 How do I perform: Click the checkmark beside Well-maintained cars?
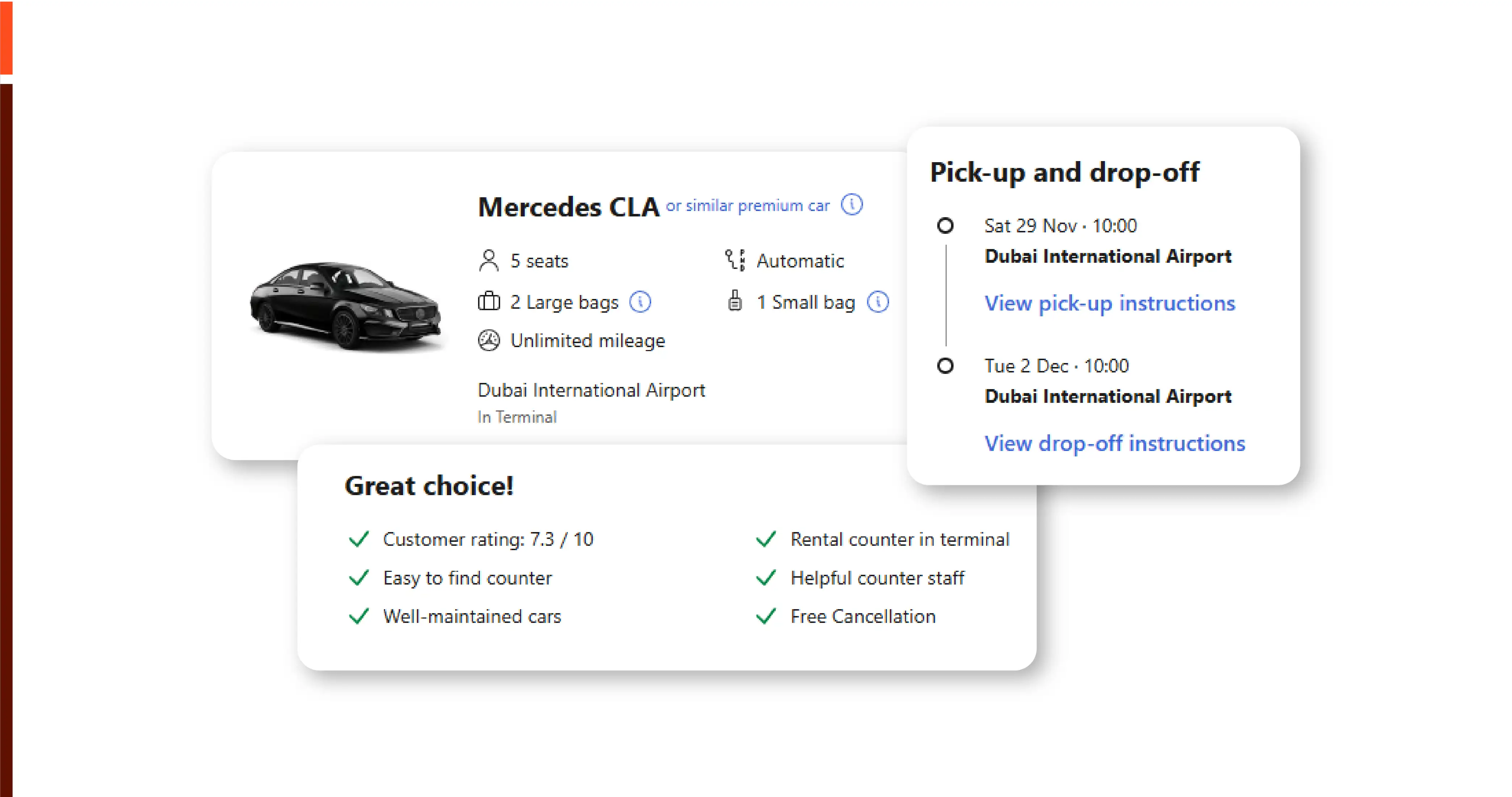[358, 616]
